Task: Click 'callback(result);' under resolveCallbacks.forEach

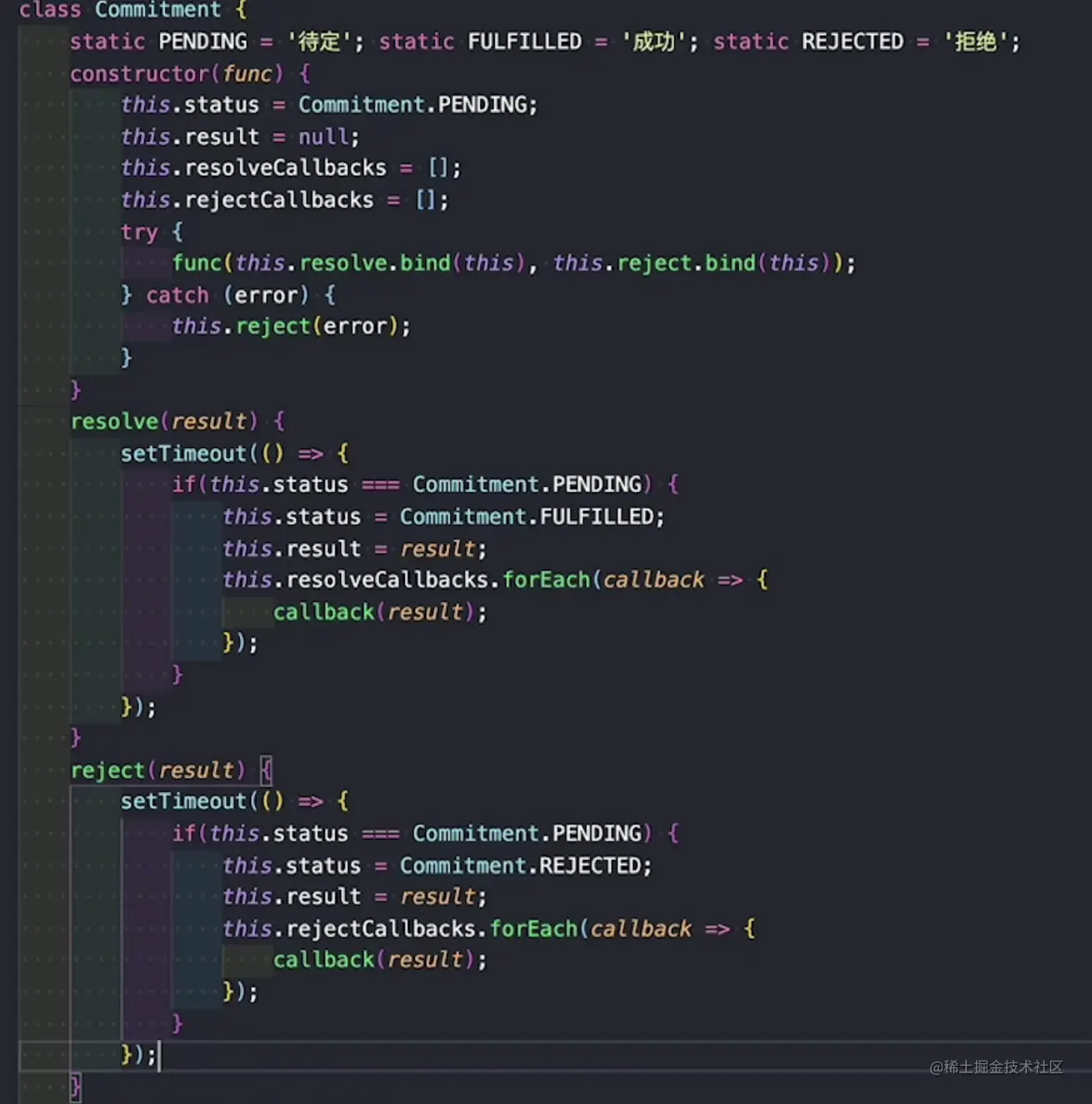Action: click(x=380, y=612)
